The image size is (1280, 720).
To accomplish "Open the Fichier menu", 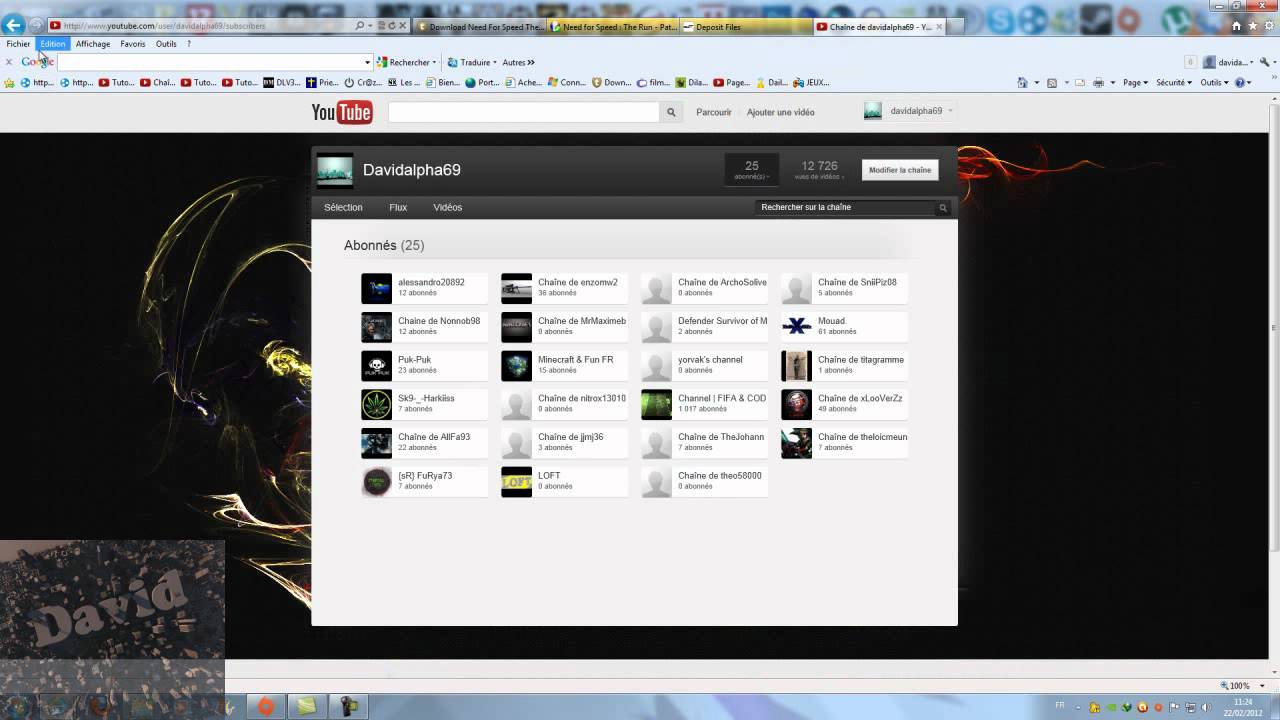I will pyautogui.click(x=18, y=44).
